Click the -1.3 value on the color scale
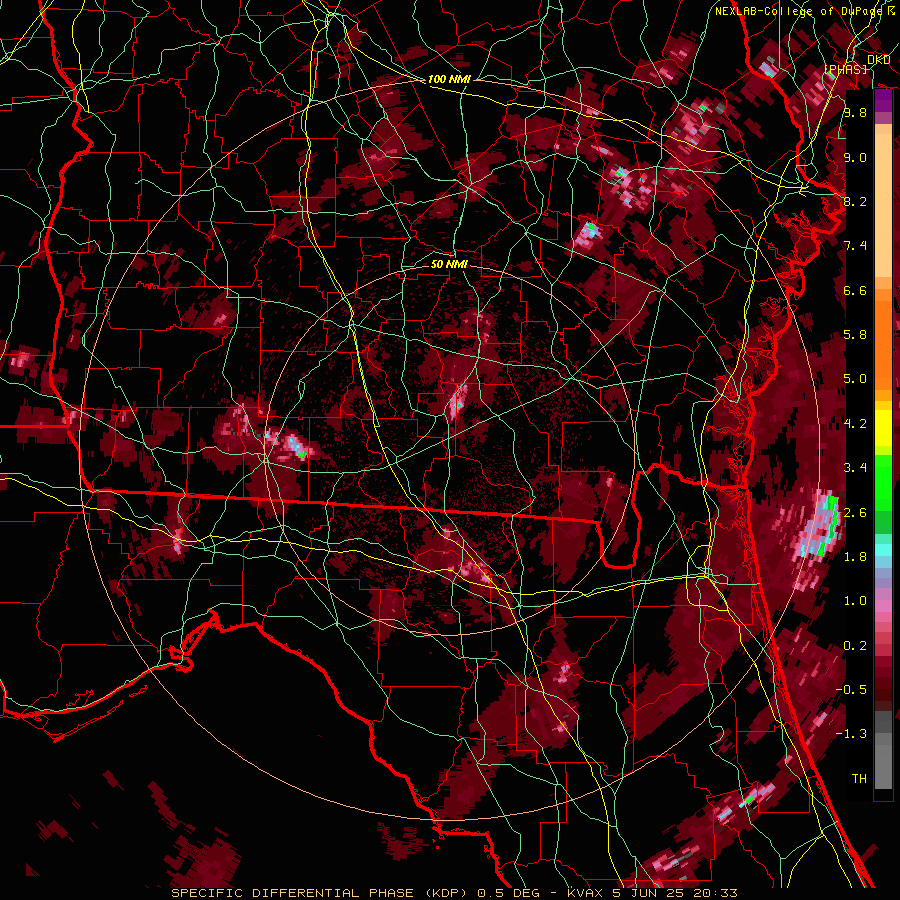Viewport: 900px width, 900px height. 851,734
